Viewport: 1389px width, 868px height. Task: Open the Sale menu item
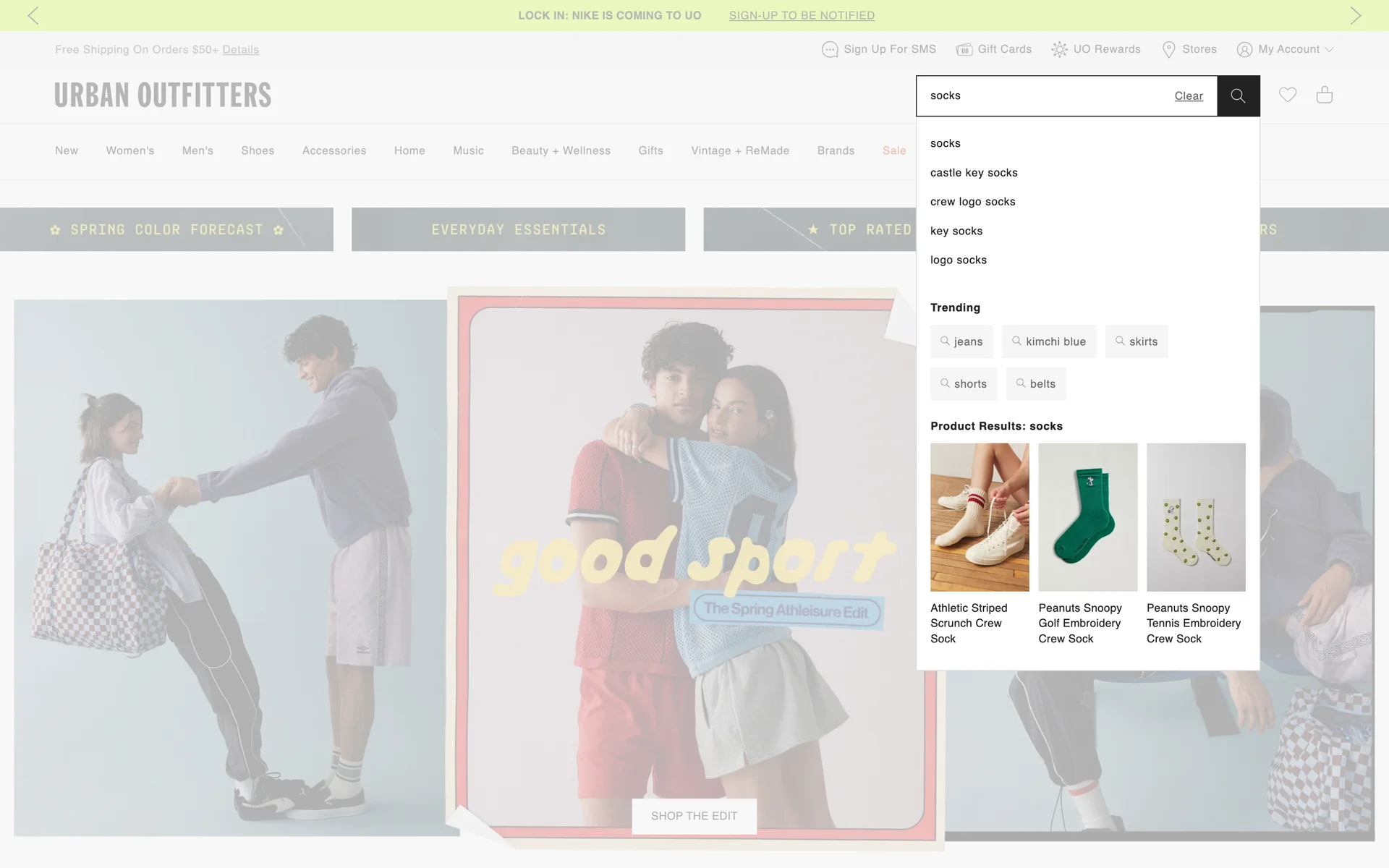893,150
